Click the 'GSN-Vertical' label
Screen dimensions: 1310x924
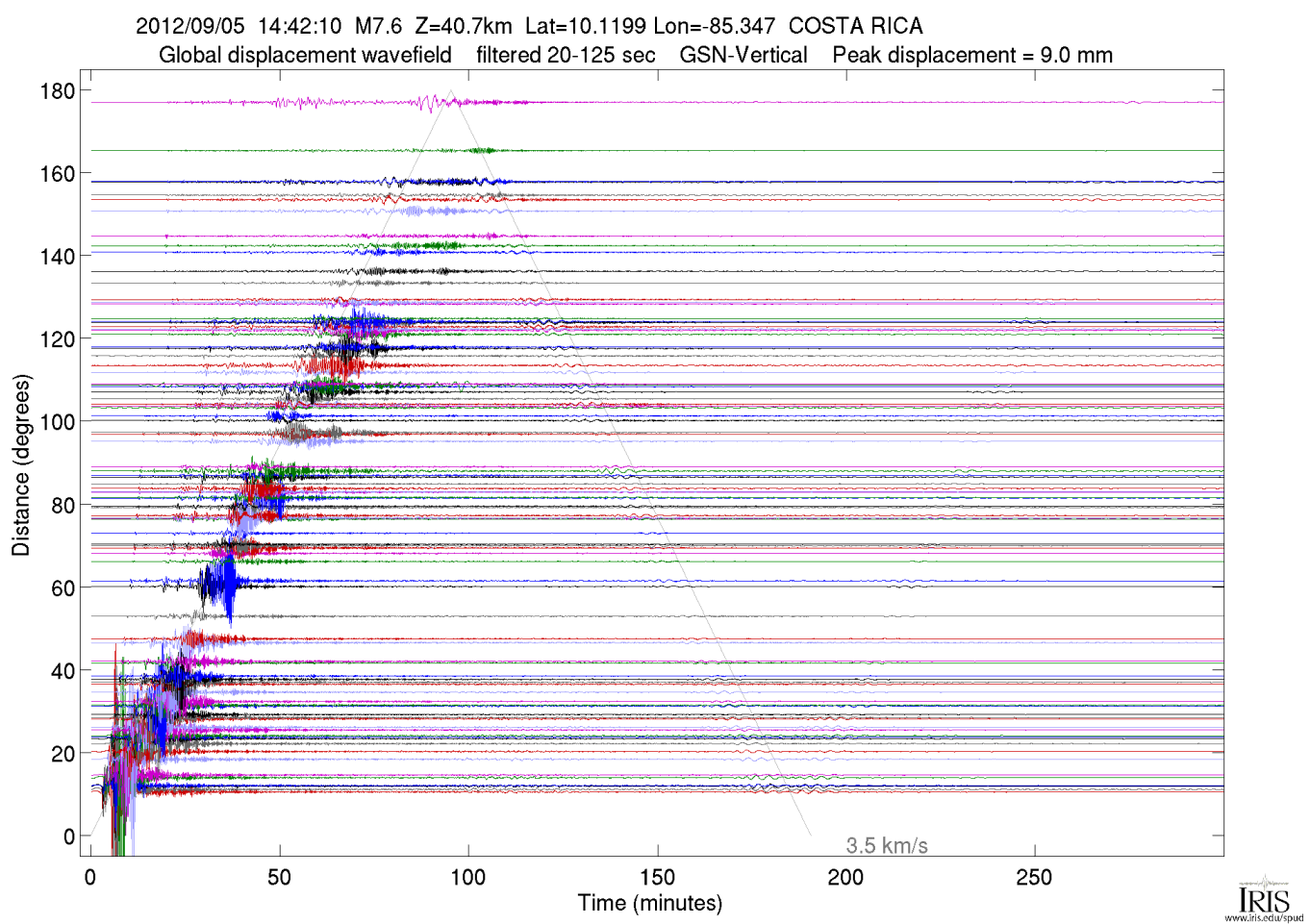pos(743,55)
